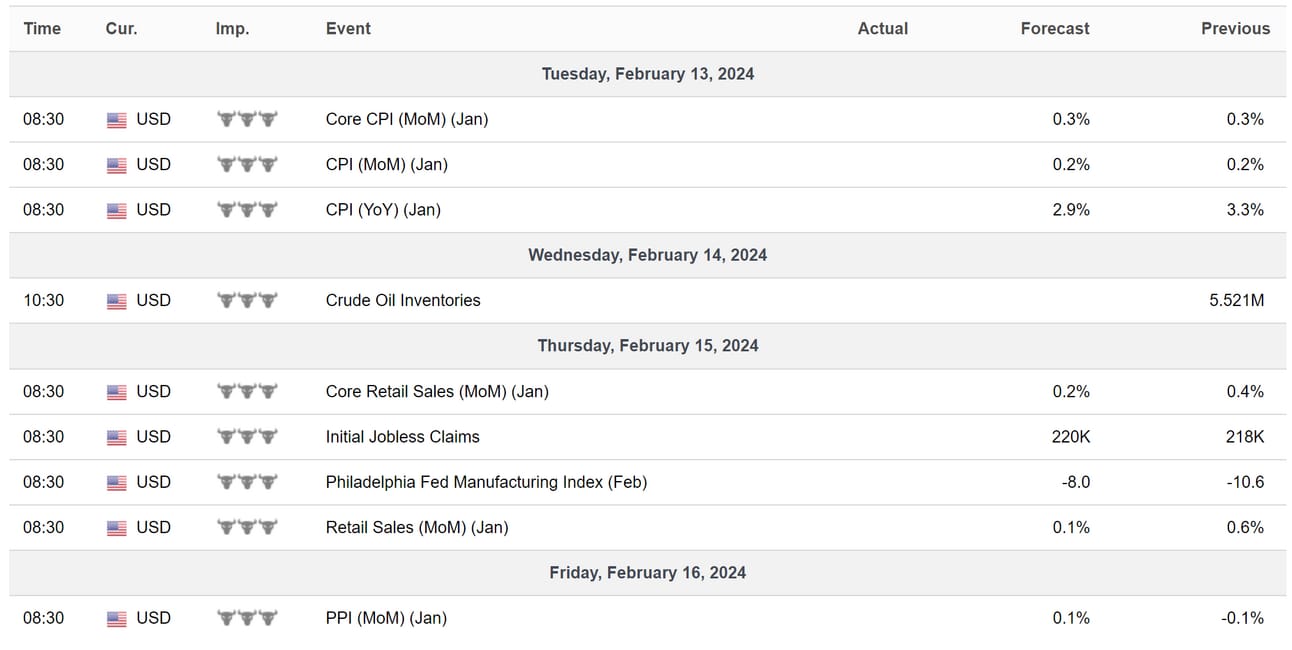The height and width of the screenshot is (650, 1292).
Task: Click the Time column header
Action: 42,29
